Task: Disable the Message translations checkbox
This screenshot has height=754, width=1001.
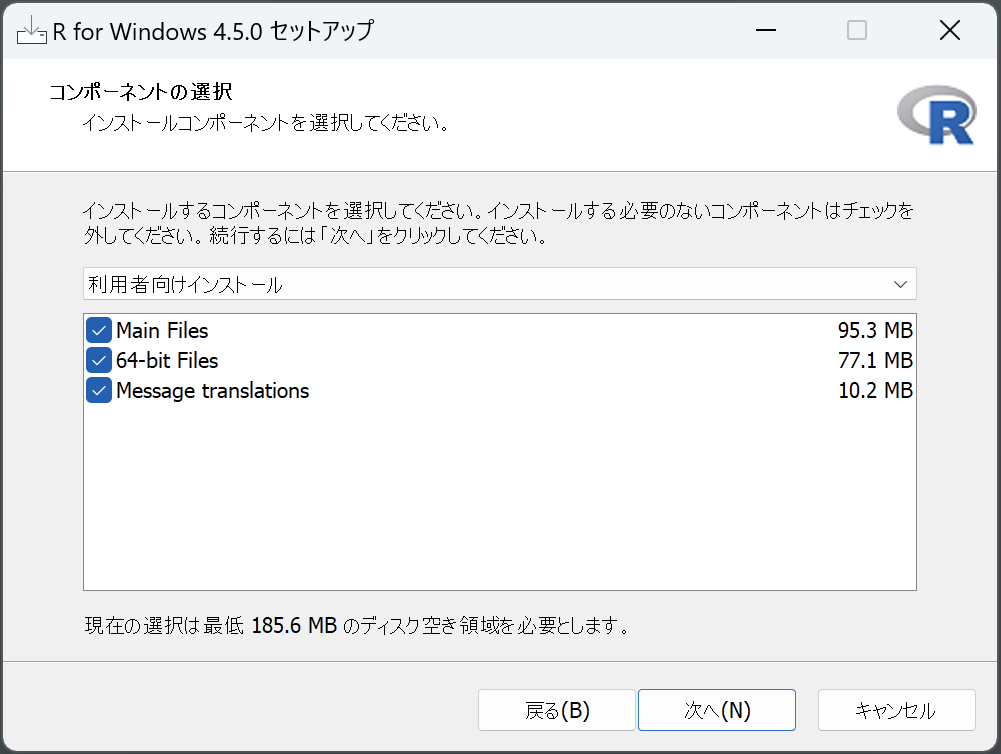Action: coord(99,391)
